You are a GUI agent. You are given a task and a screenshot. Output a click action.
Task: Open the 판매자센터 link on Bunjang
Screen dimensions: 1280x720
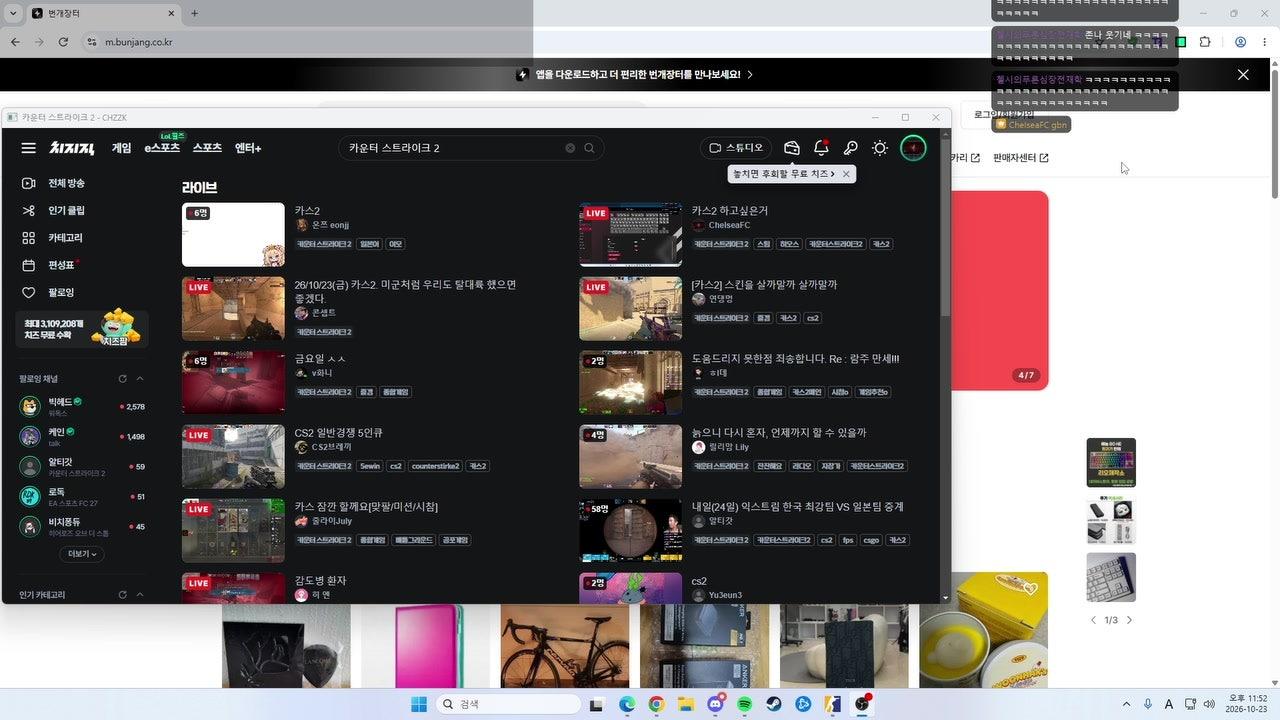click(x=1021, y=158)
